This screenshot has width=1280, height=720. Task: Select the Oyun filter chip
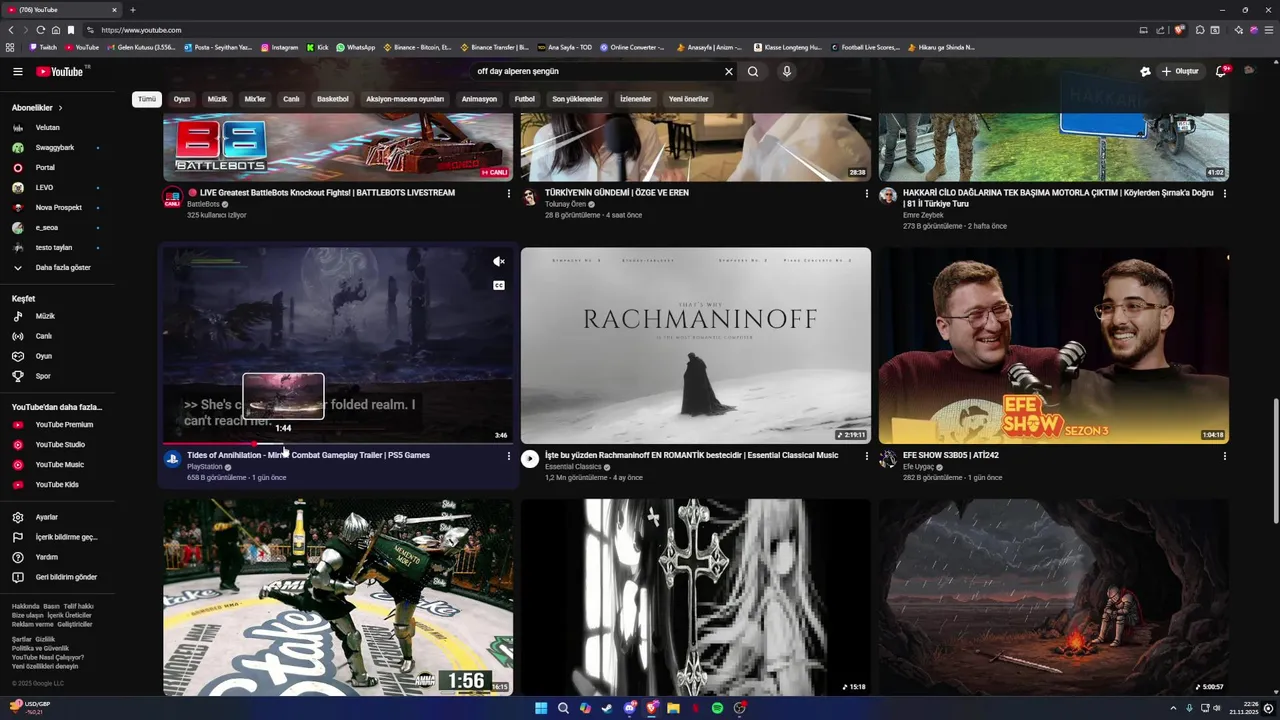181,99
